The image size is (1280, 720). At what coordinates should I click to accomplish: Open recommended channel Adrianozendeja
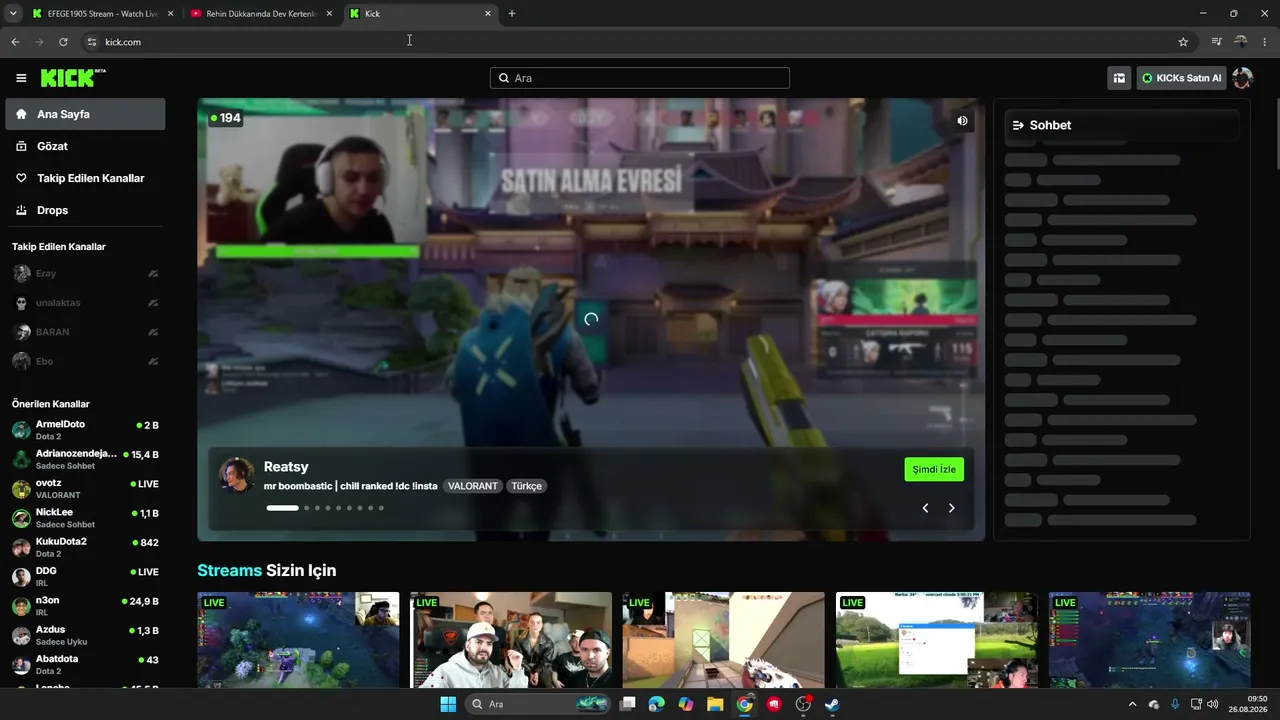[85, 459]
